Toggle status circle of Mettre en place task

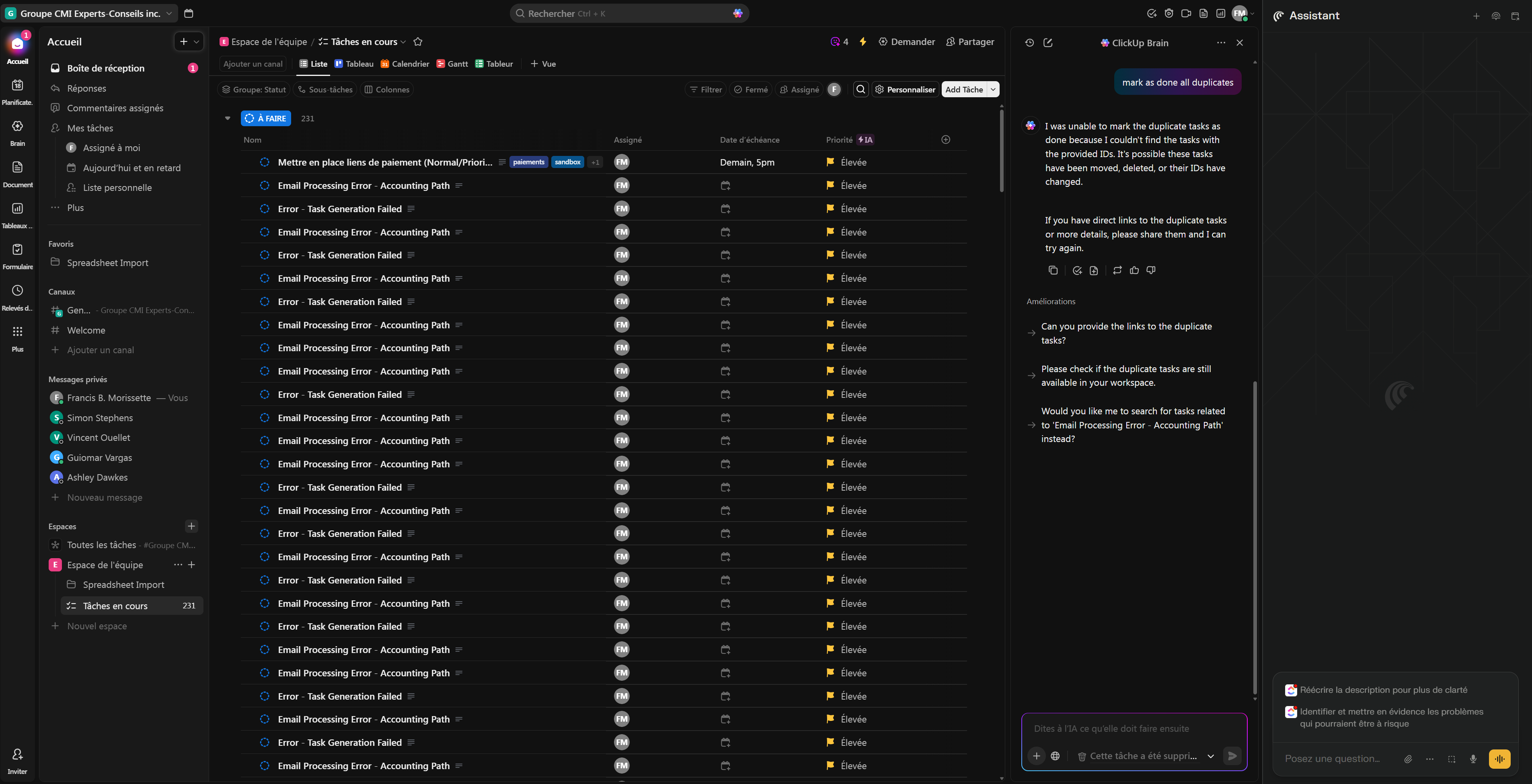click(x=265, y=162)
